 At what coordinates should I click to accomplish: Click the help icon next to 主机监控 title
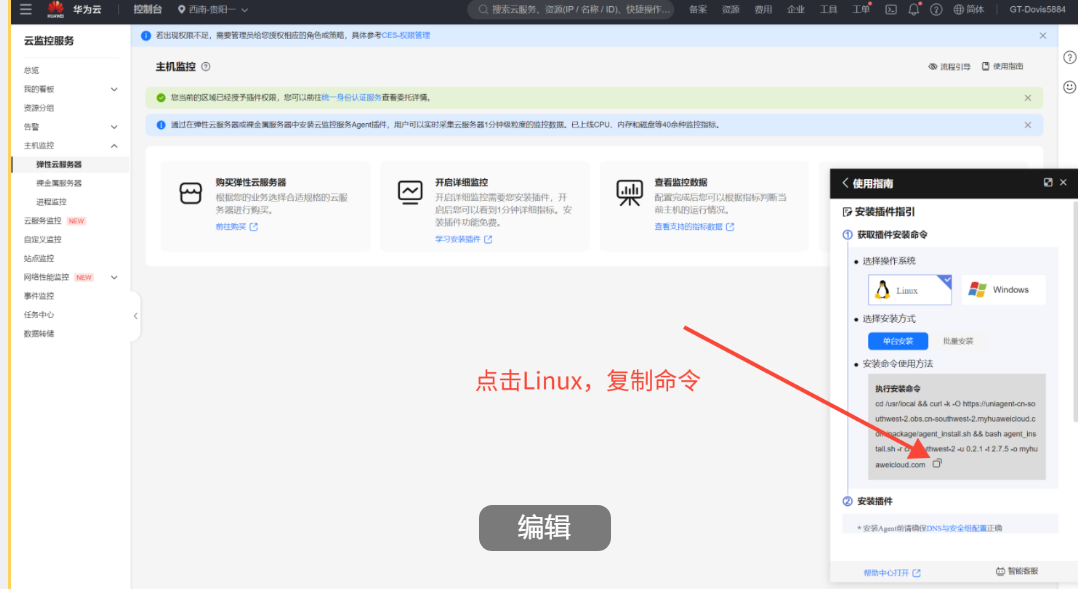[206, 67]
